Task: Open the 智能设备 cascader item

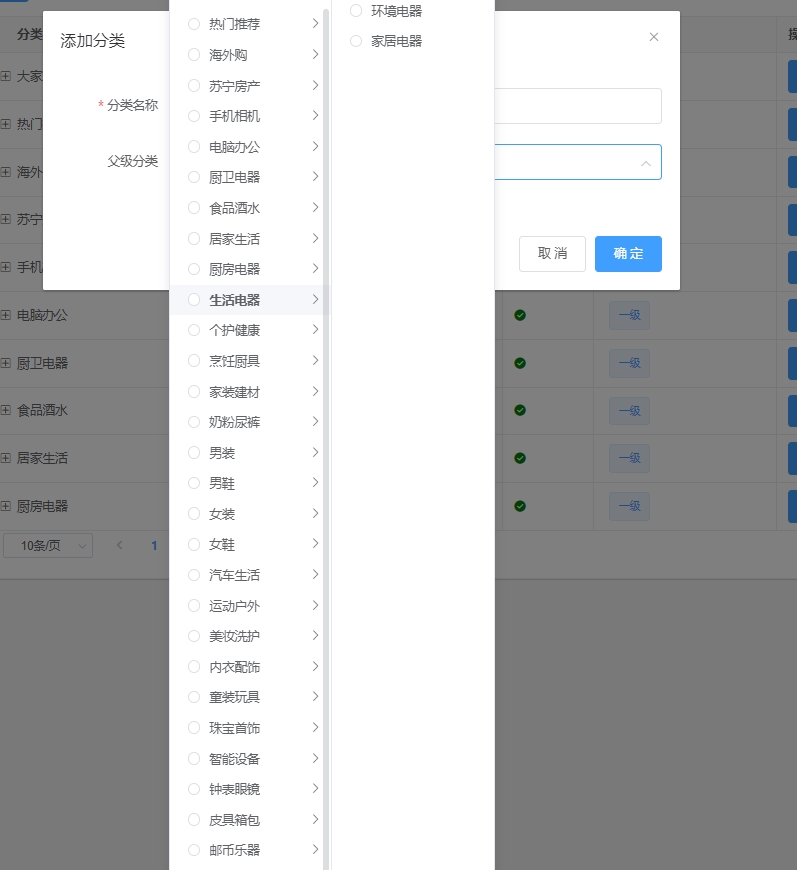Action: click(x=250, y=758)
